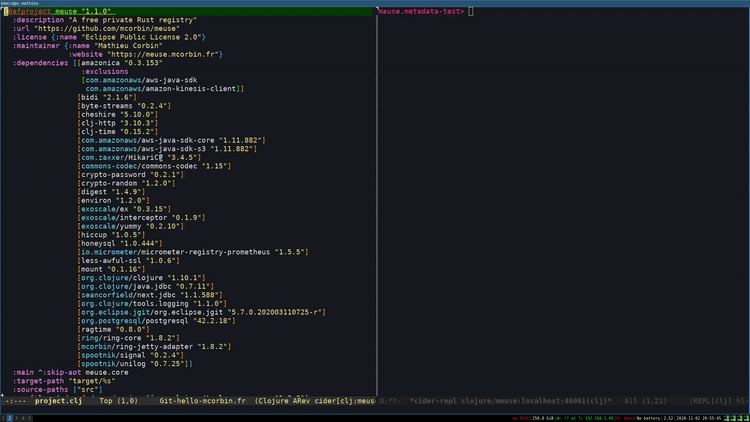Click the No battery status in bottom bar
Screen dimensions: 750x422
coord(648,419)
